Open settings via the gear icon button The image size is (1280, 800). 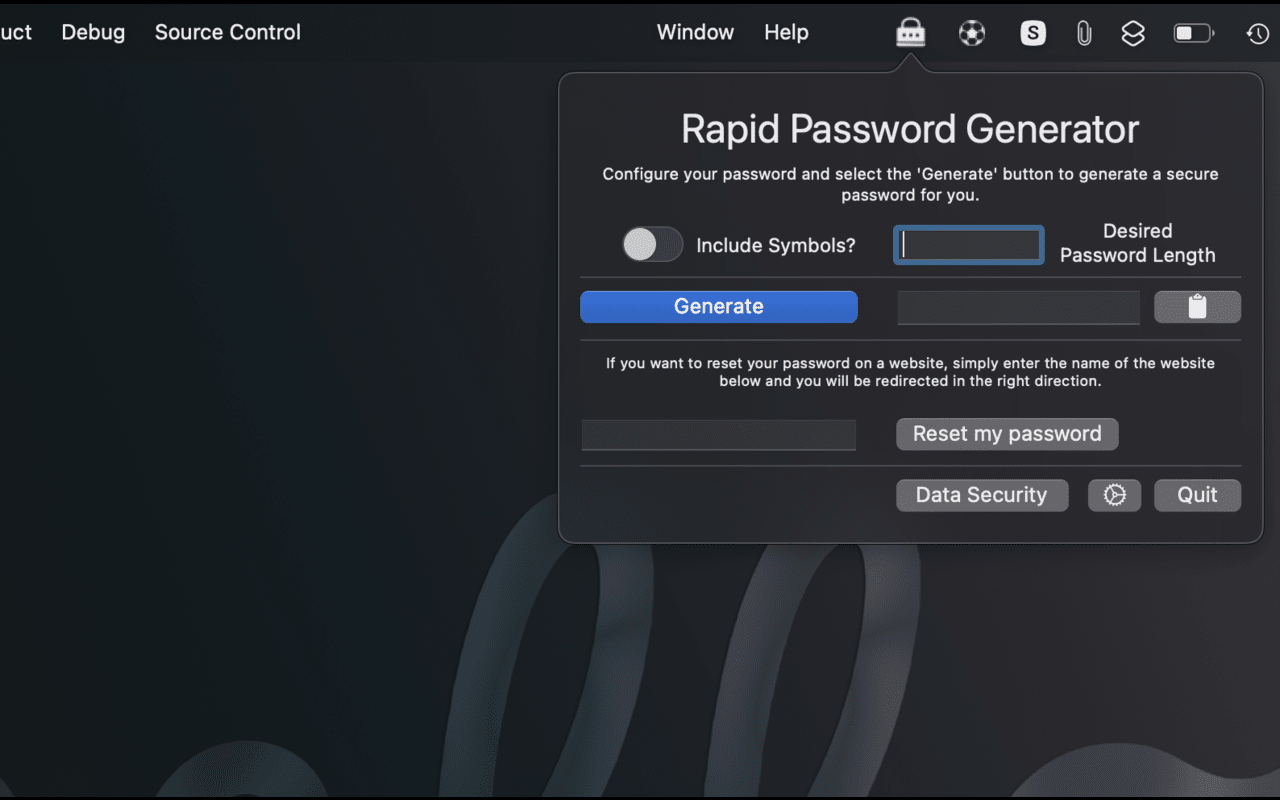point(1114,495)
